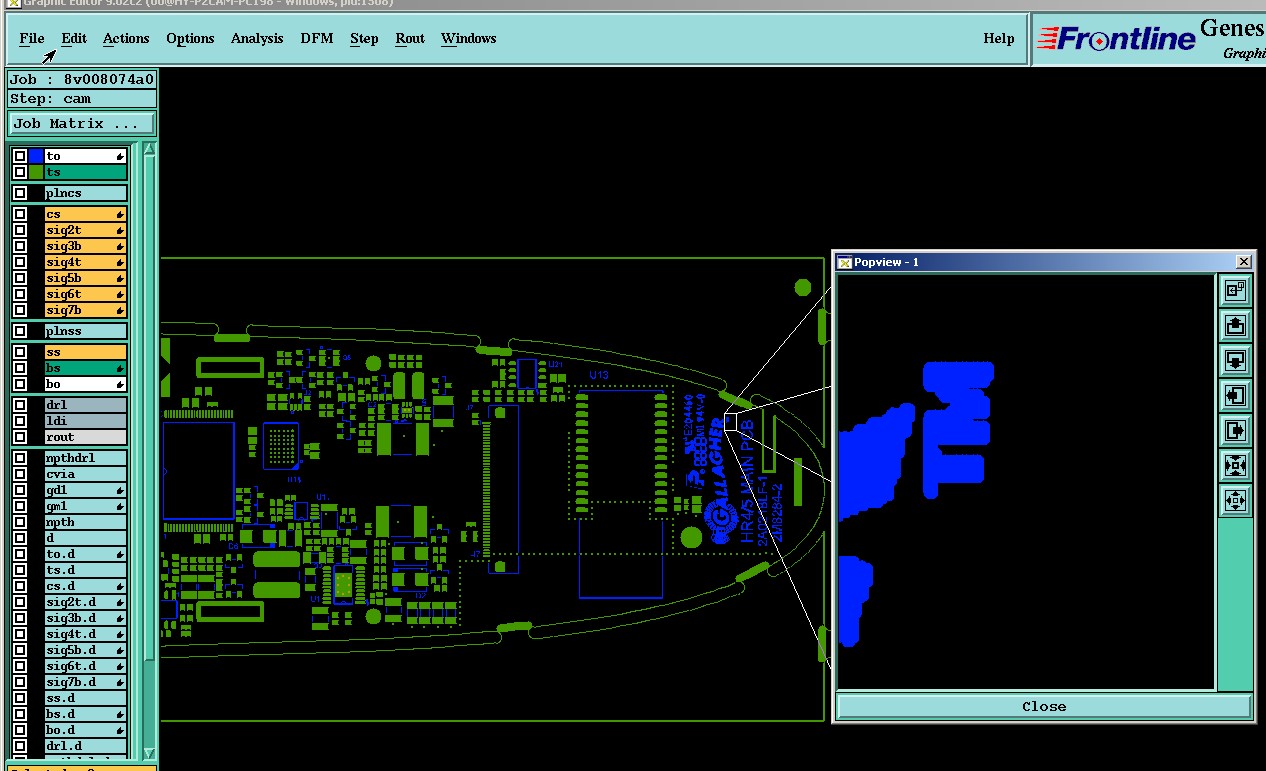Click the 'Step: cam' label
This screenshot has height=771, width=1266.
point(82,99)
